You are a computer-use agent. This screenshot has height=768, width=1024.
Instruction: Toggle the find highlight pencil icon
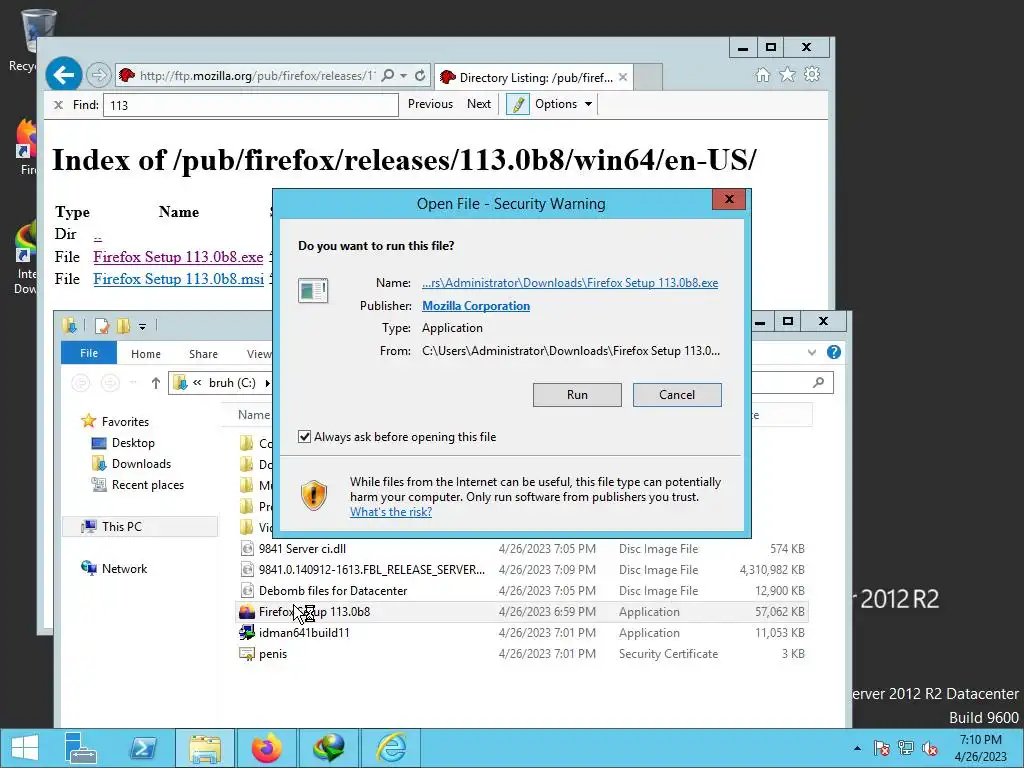coord(517,104)
